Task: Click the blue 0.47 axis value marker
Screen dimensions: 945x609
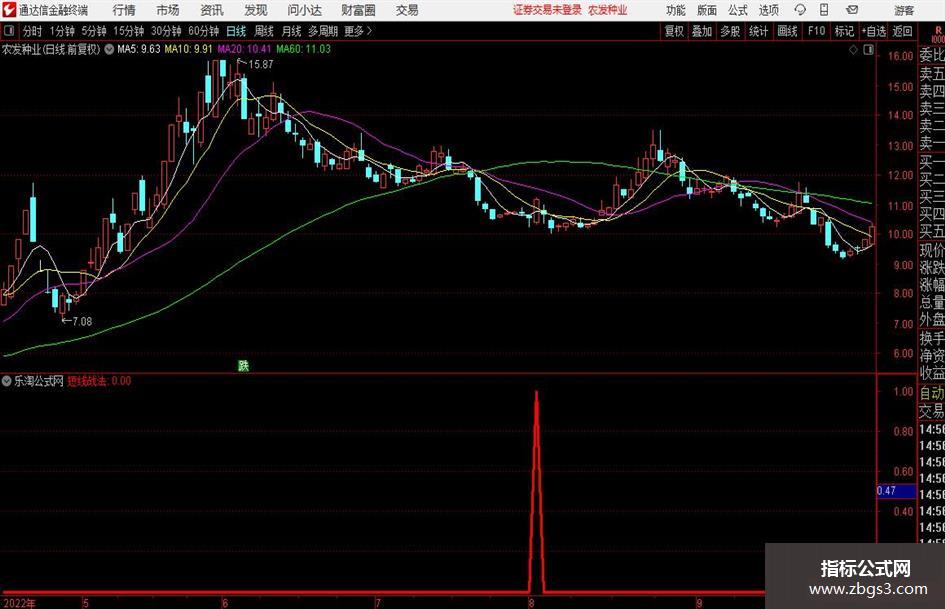Action: pyautogui.click(x=896, y=491)
